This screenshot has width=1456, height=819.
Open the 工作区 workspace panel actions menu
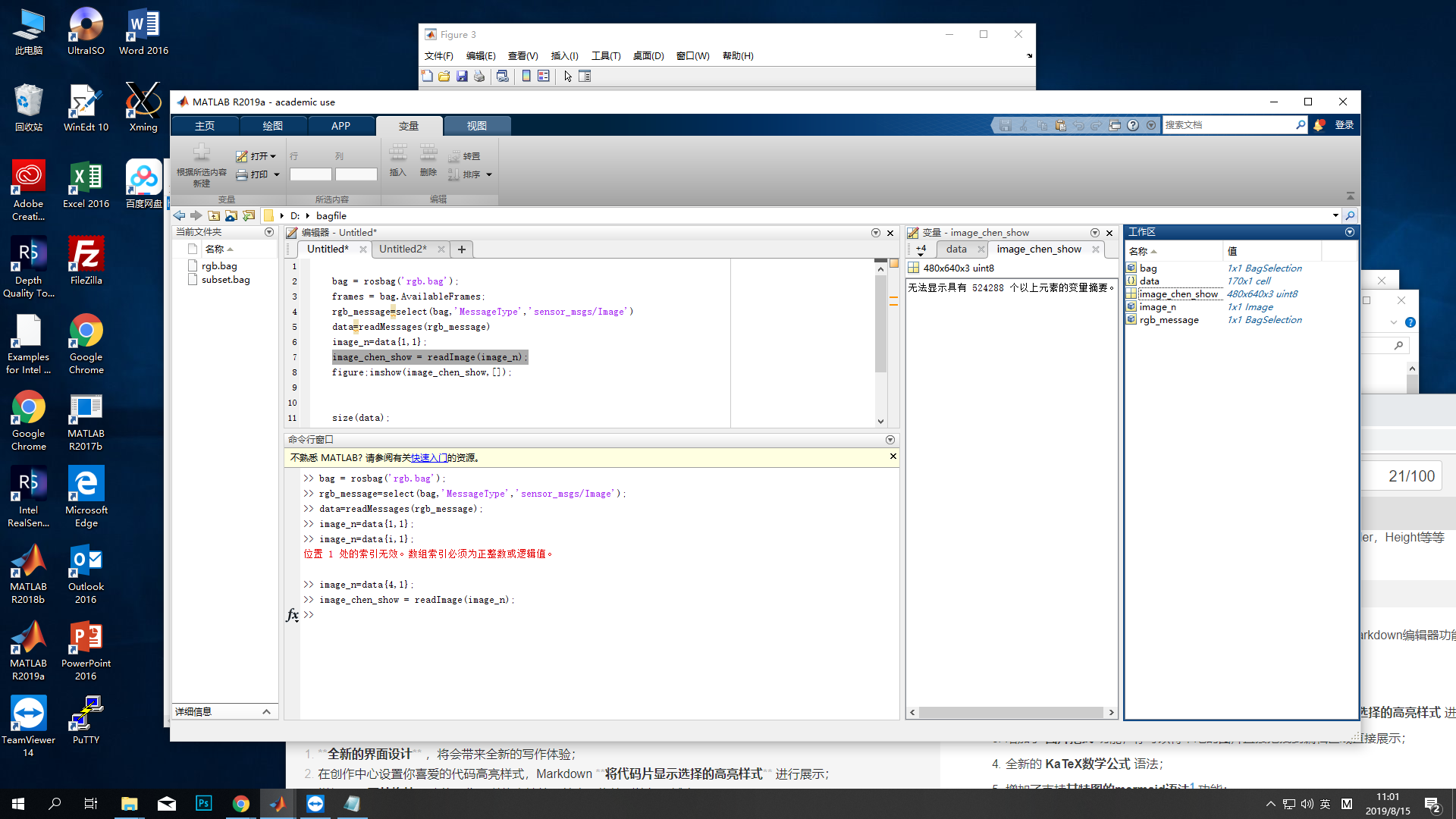pyautogui.click(x=1350, y=232)
